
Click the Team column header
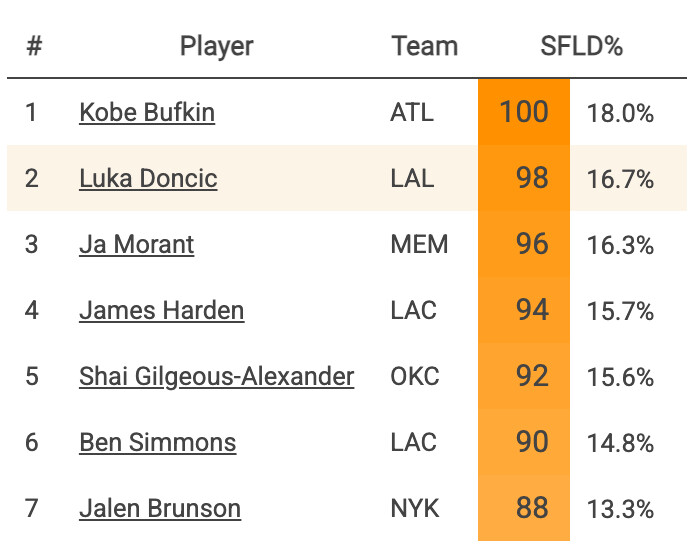tap(424, 46)
